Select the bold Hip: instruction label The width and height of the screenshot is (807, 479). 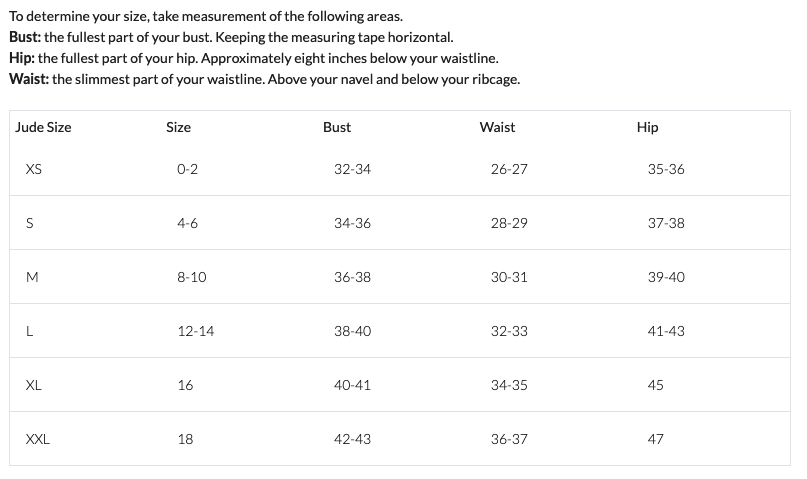pos(22,58)
